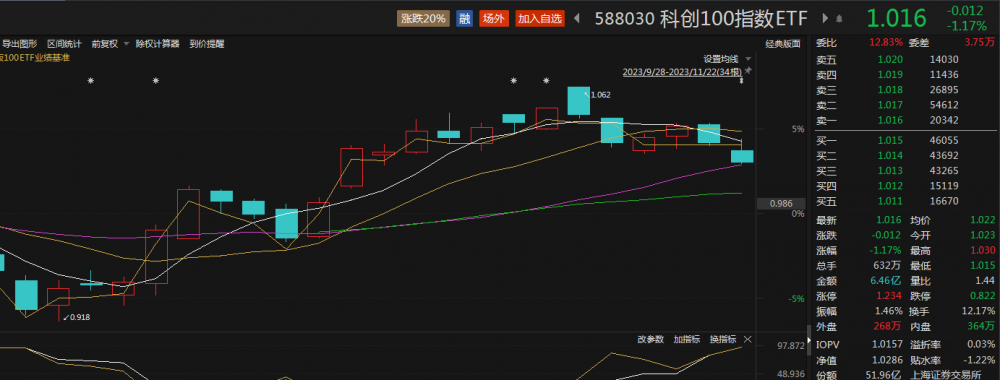
Task: Pin the date range with pushpin icon
Action: click(x=748, y=71)
